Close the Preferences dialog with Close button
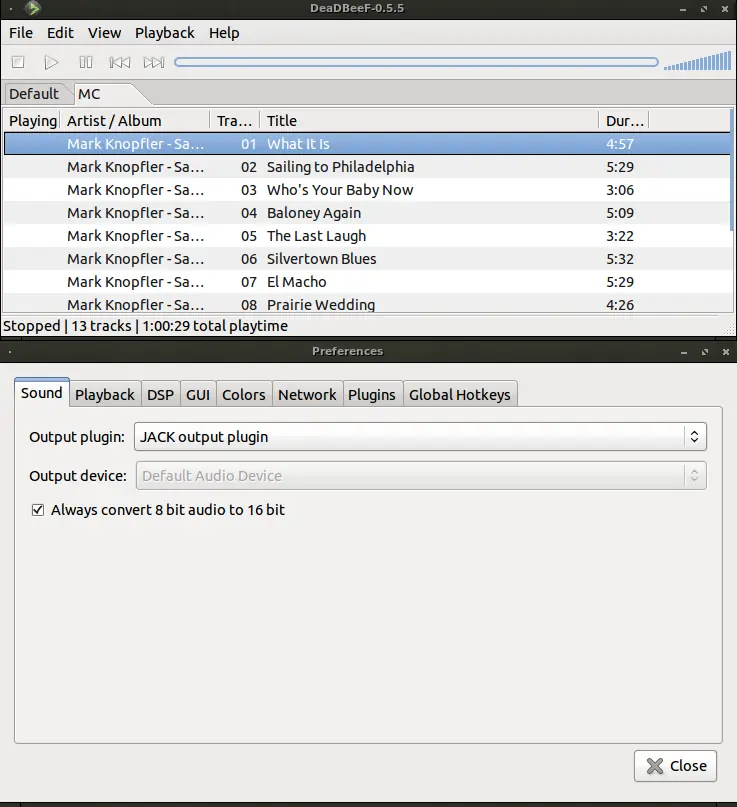The image size is (737, 807). pos(675,766)
